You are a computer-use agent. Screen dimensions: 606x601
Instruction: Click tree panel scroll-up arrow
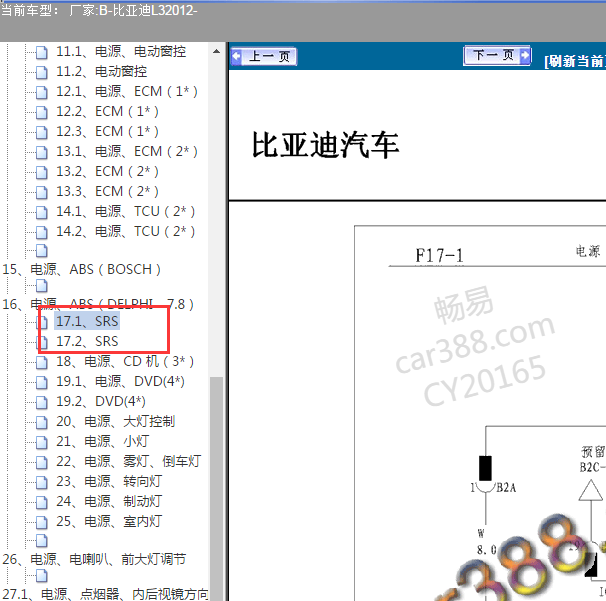(216, 51)
